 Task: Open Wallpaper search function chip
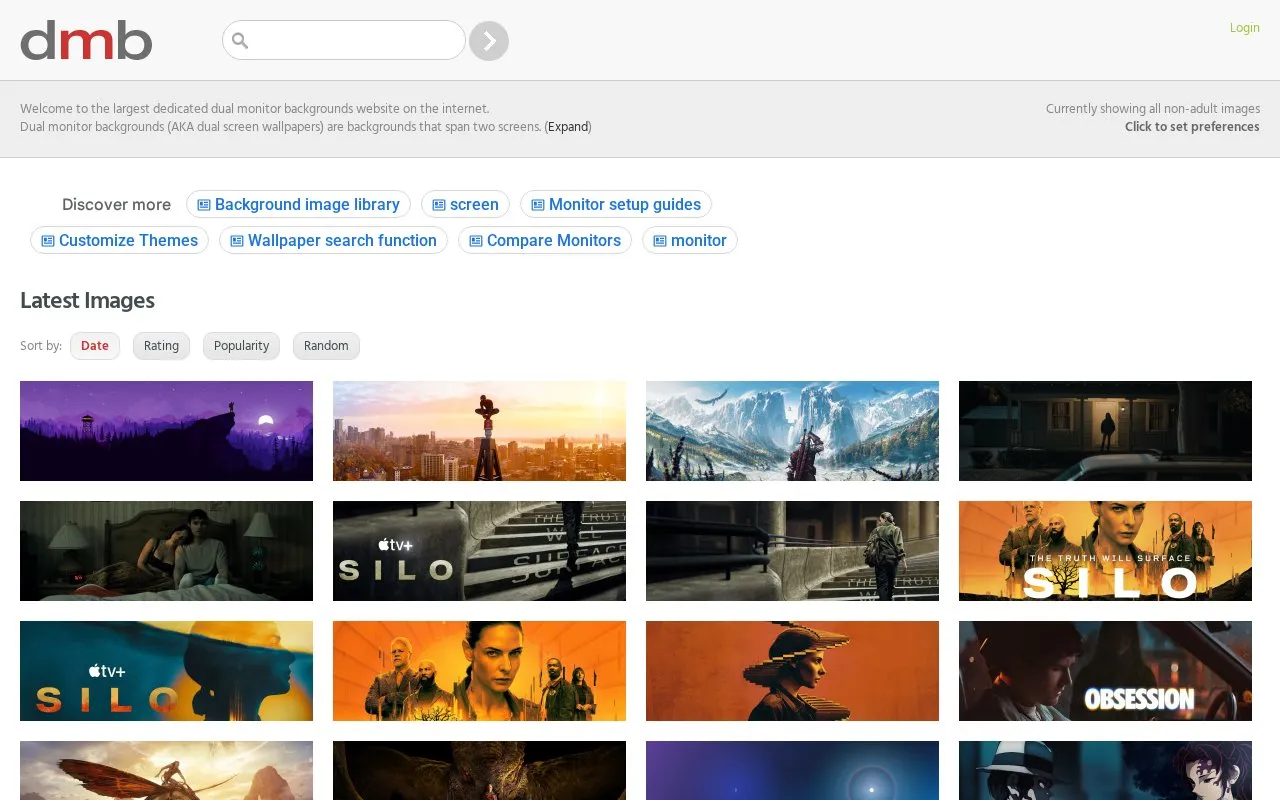(333, 240)
